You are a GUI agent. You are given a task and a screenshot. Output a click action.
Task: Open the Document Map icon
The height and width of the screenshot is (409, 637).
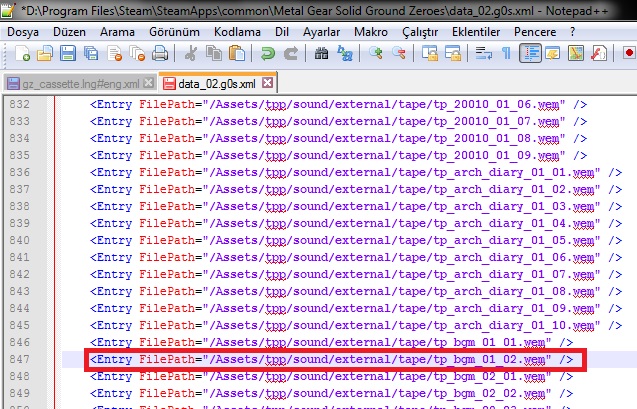(576, 53)
